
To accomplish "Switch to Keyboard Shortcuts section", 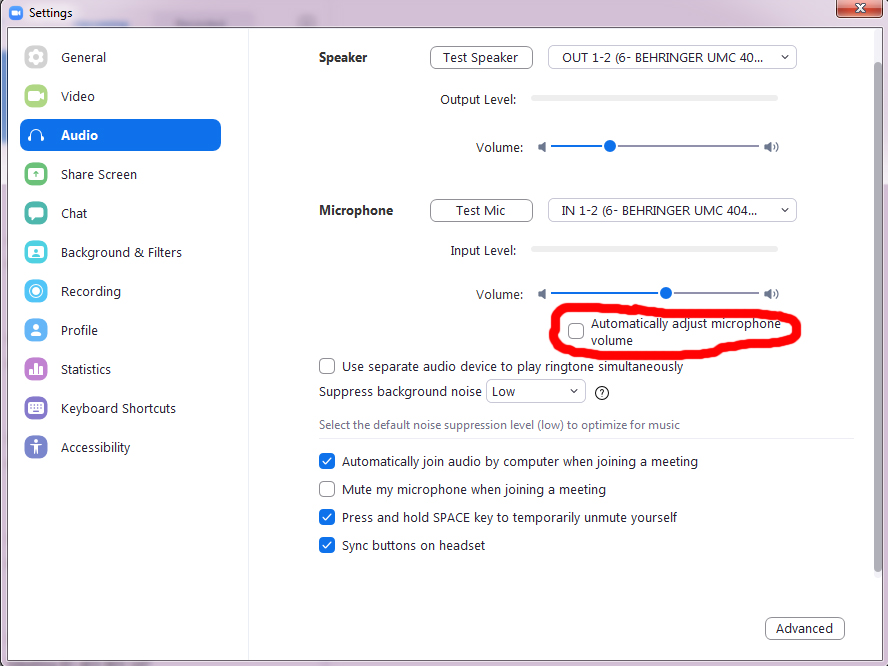I will pyautogui.click(x=118, y=408).
